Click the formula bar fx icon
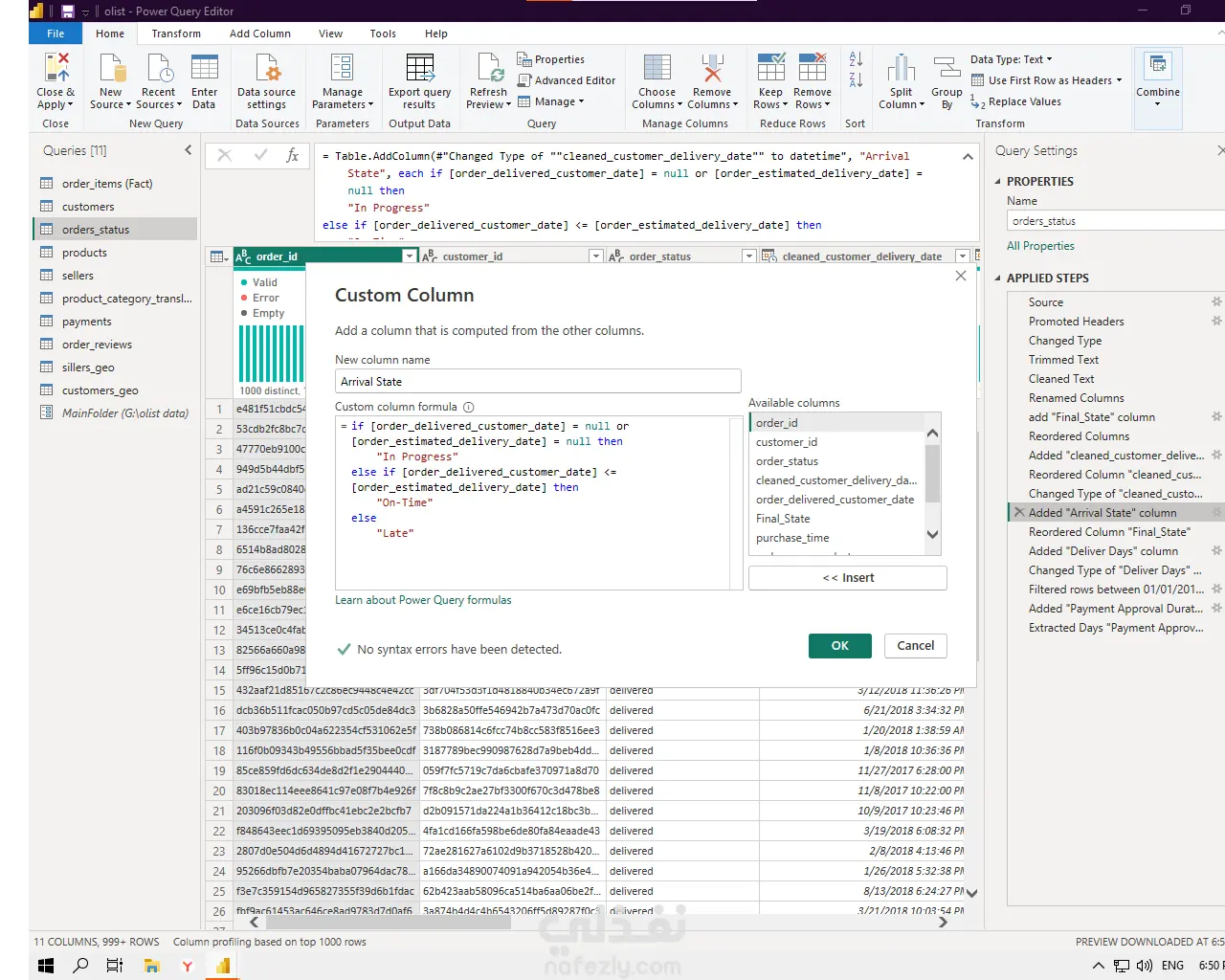Image resolution: width=1225 pixels, height=980 pixels. [293, 155]
